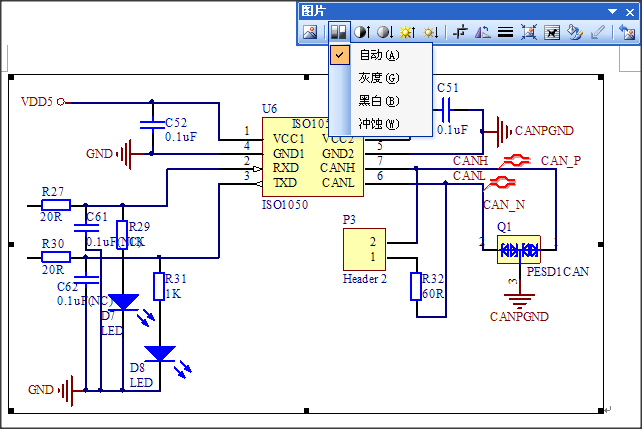Choose 自动(A) color mode
The width and height of the screenshot is (642, 429).
(381, 55)
